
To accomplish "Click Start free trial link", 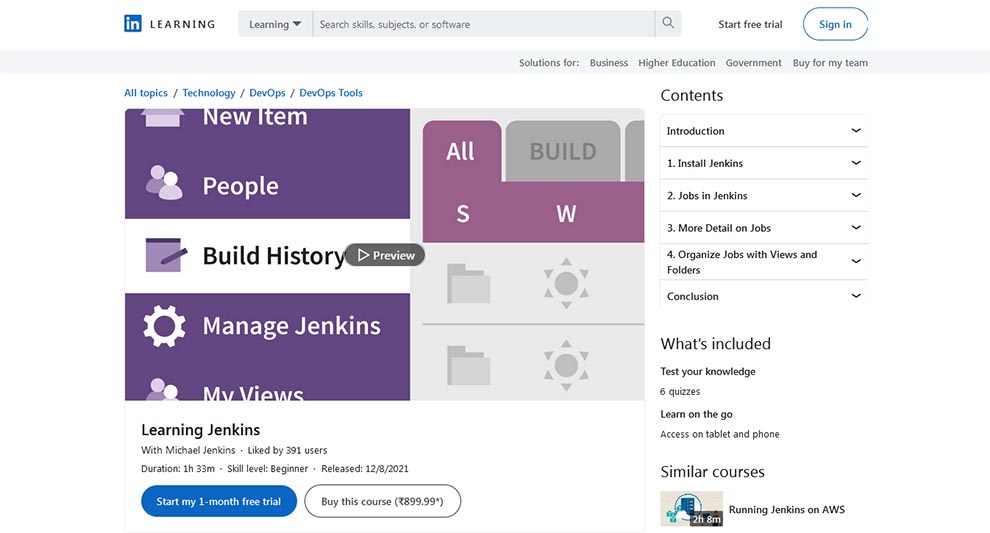I will click(750, 24).
